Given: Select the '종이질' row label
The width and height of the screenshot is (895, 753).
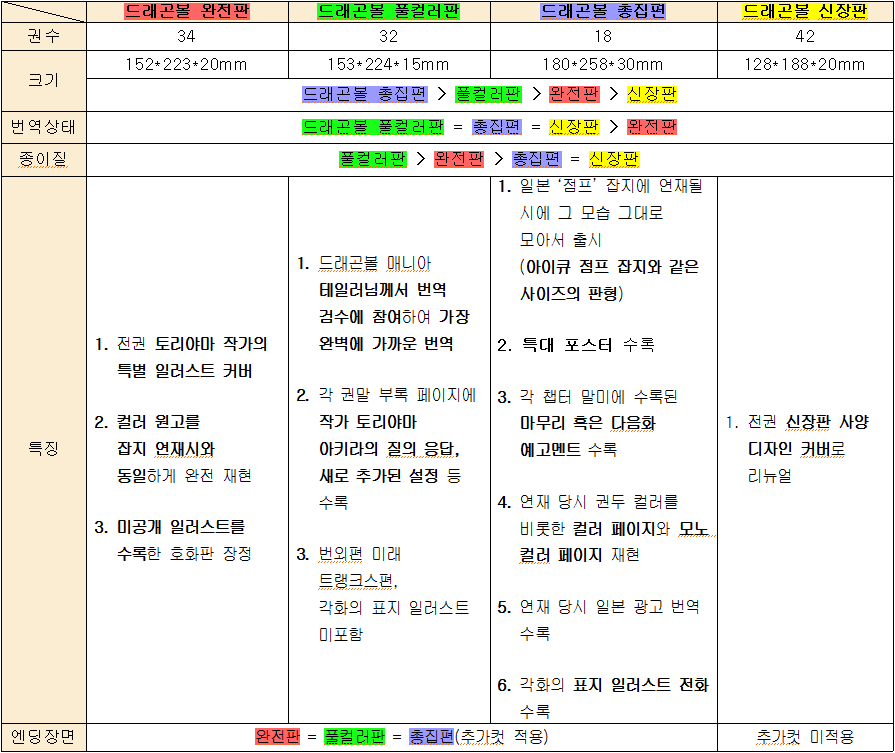Looking at the screenshot, I should [43, 159].
